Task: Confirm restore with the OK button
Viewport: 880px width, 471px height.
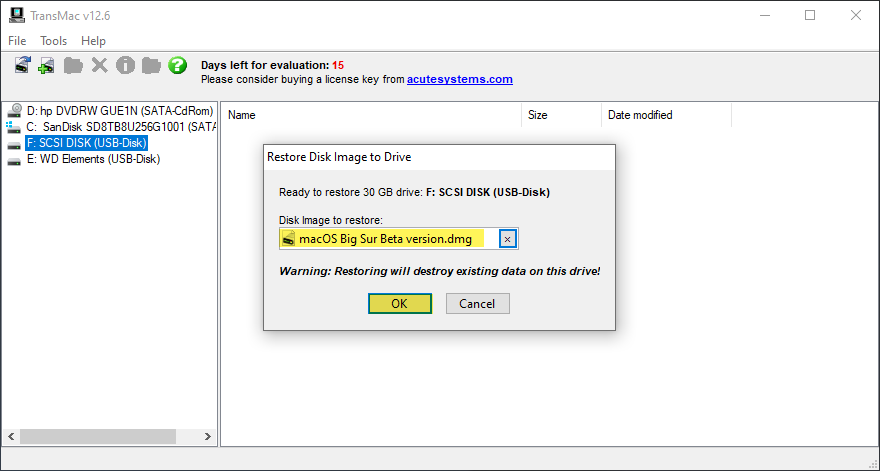Action: (x=400, y=304)
